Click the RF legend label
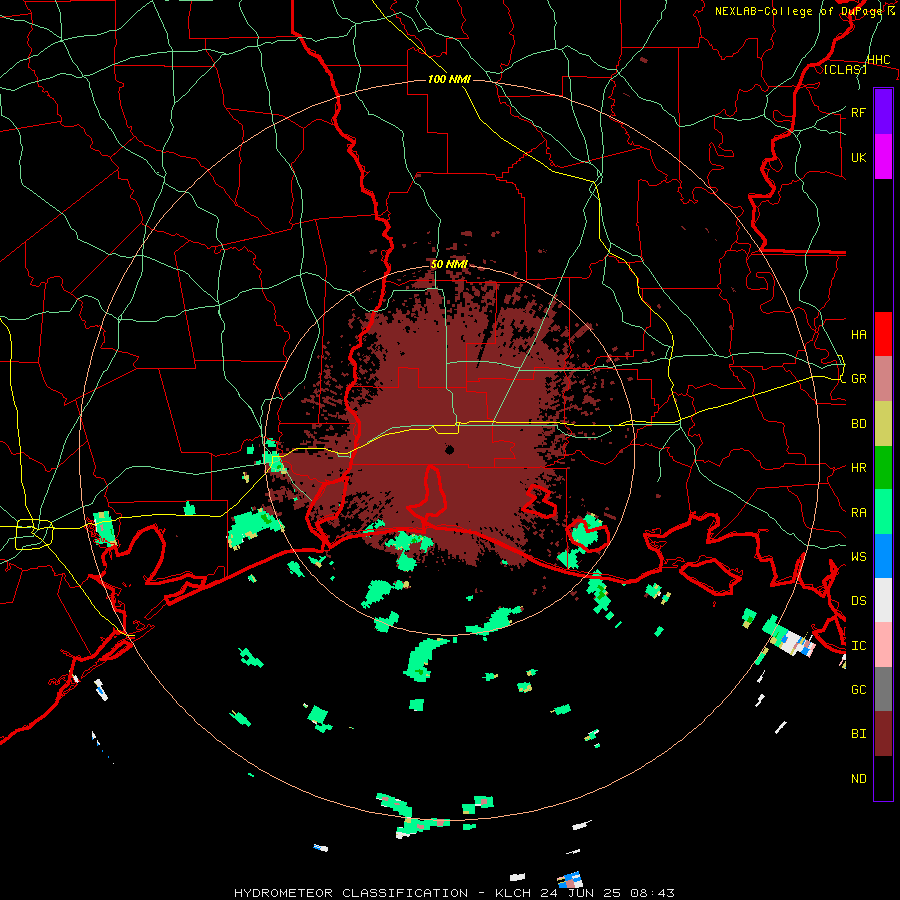 859,112
